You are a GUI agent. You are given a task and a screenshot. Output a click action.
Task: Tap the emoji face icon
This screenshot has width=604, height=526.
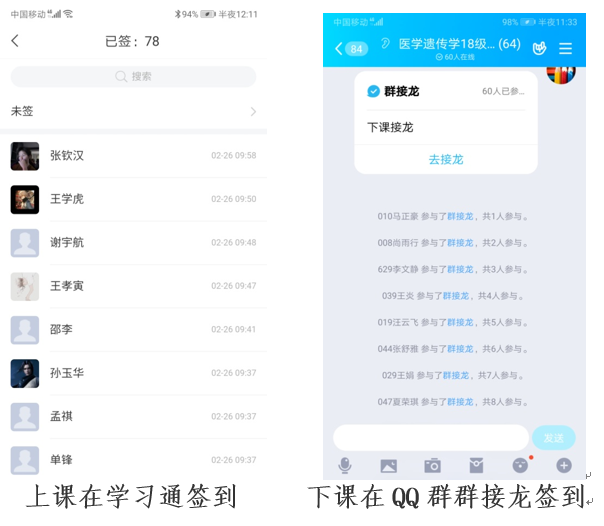point(520,465)
